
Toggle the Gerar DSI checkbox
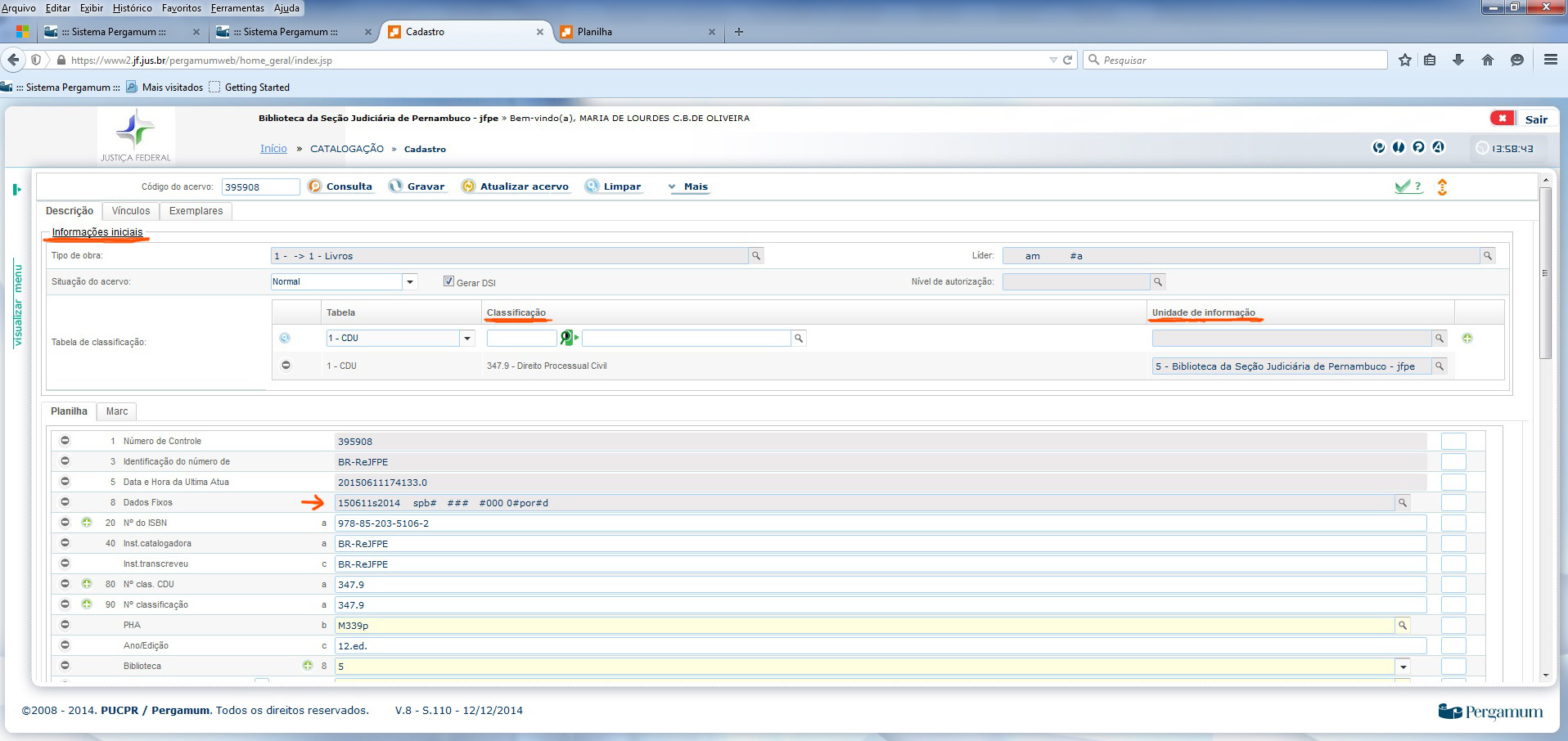tap(448, 281)
